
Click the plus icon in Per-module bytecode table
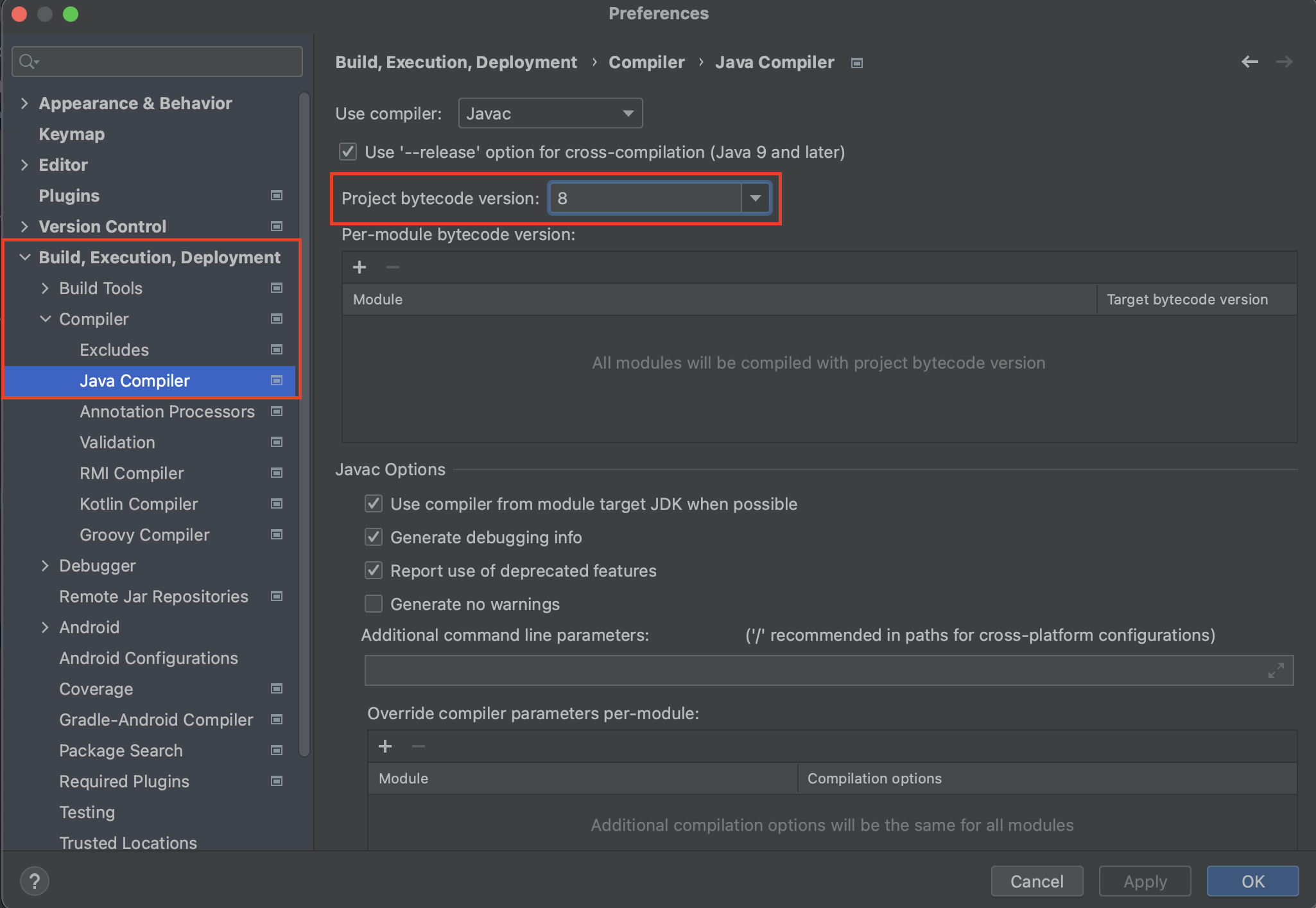tap(359, 267)
